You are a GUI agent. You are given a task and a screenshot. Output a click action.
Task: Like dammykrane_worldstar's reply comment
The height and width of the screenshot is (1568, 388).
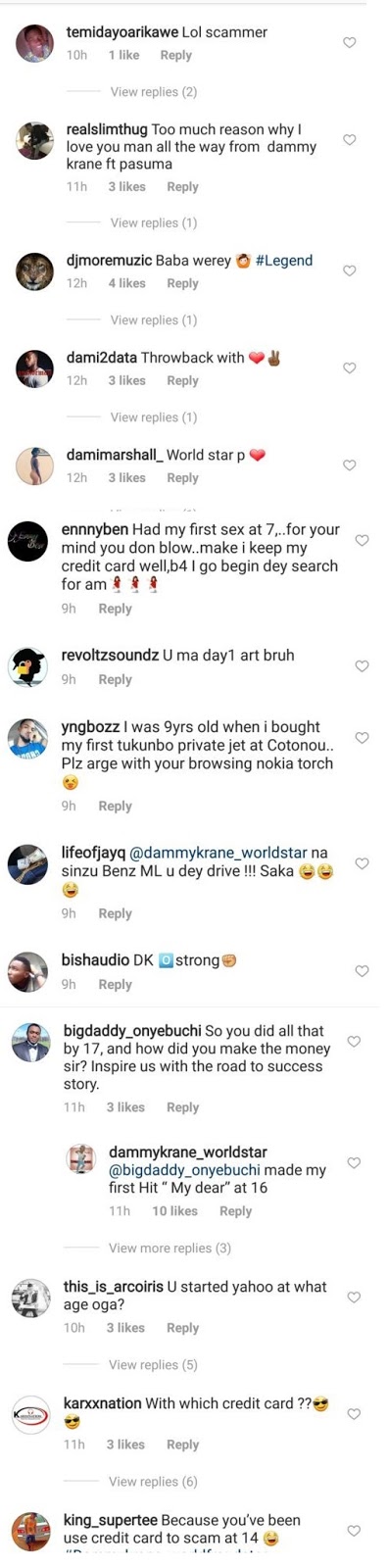(x=354, y=1163)
